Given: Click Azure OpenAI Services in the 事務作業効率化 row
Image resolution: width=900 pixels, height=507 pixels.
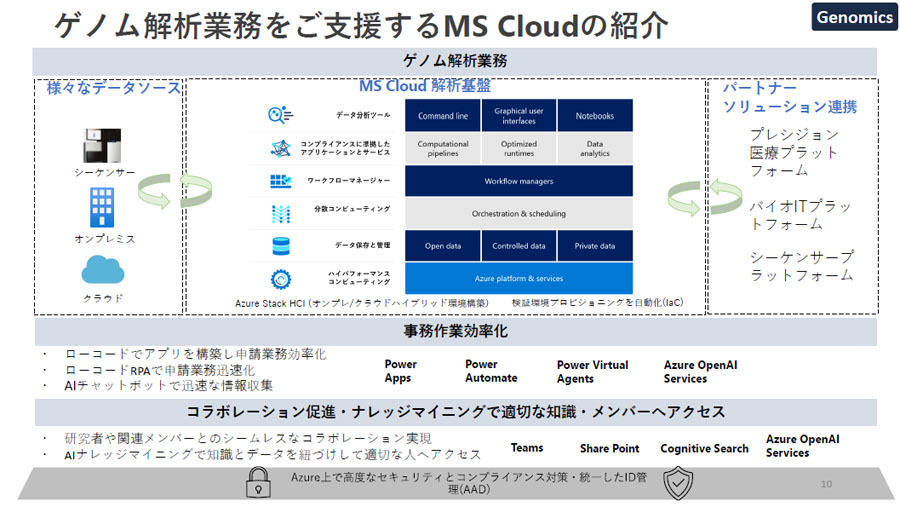Looking at the screenshot, I should click(x=700, y=371).
